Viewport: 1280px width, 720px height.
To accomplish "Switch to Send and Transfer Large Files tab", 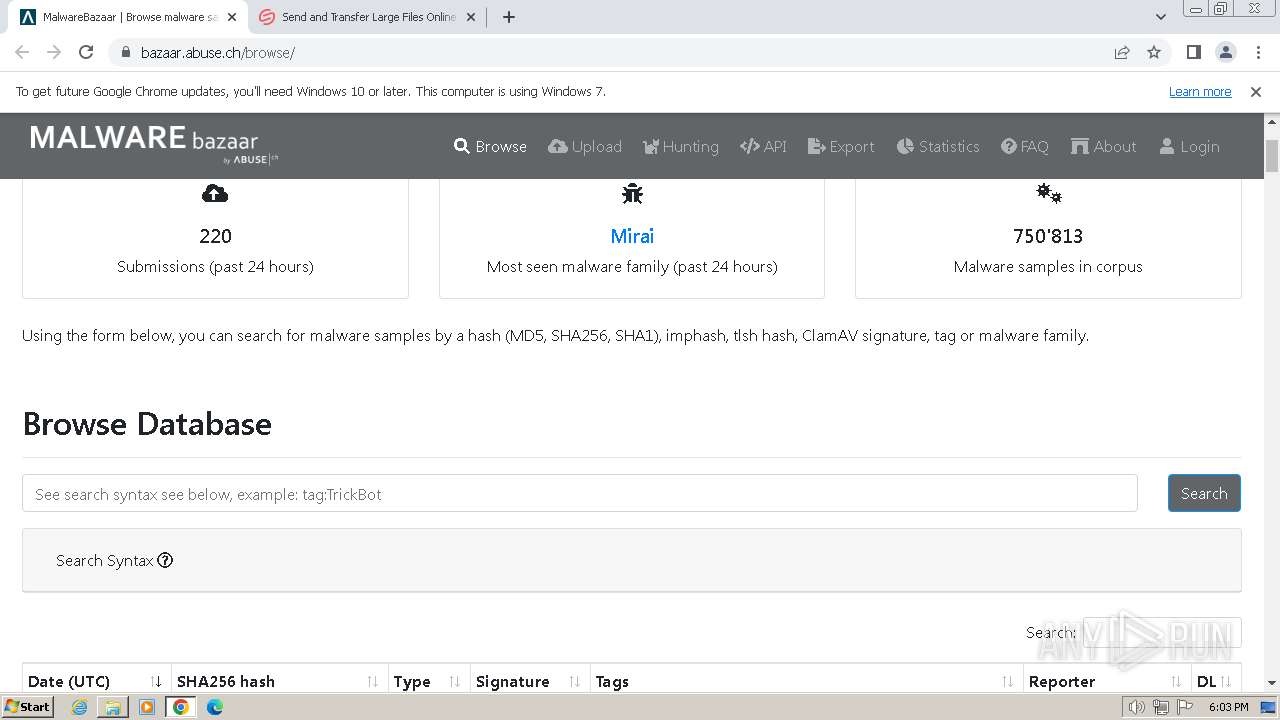I will point(367,17).
